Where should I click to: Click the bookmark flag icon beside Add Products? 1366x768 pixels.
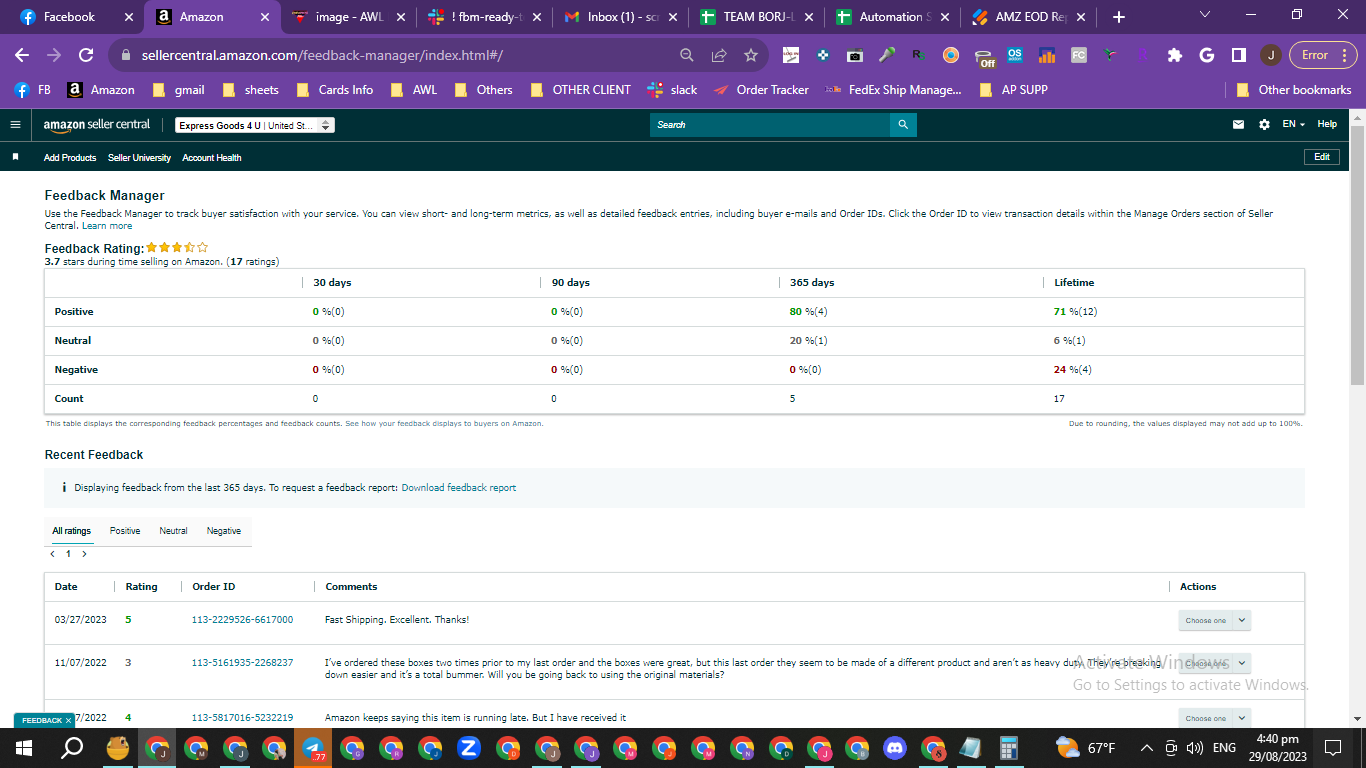[15, 158]
